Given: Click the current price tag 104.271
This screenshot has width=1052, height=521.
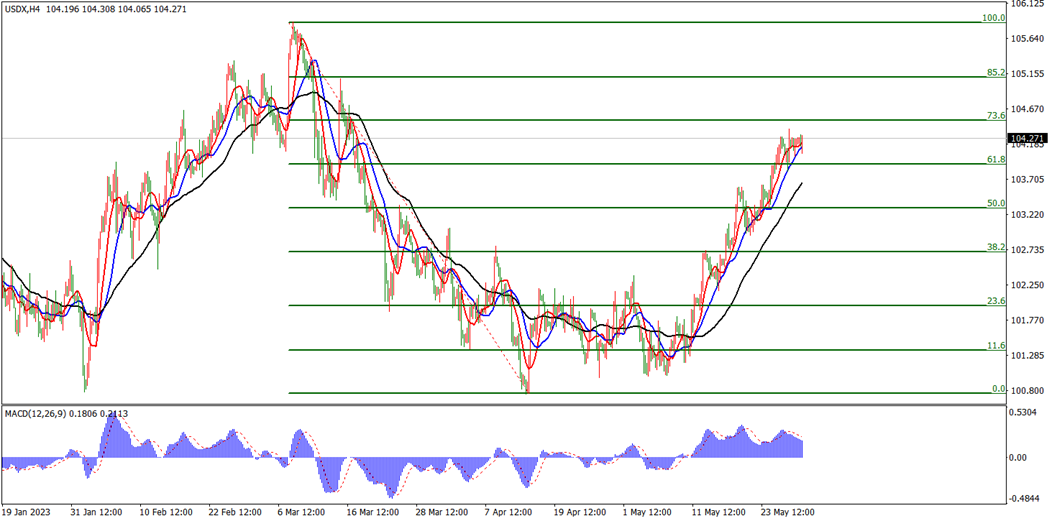Looking at the screenshot, I should pos(1028,138).
